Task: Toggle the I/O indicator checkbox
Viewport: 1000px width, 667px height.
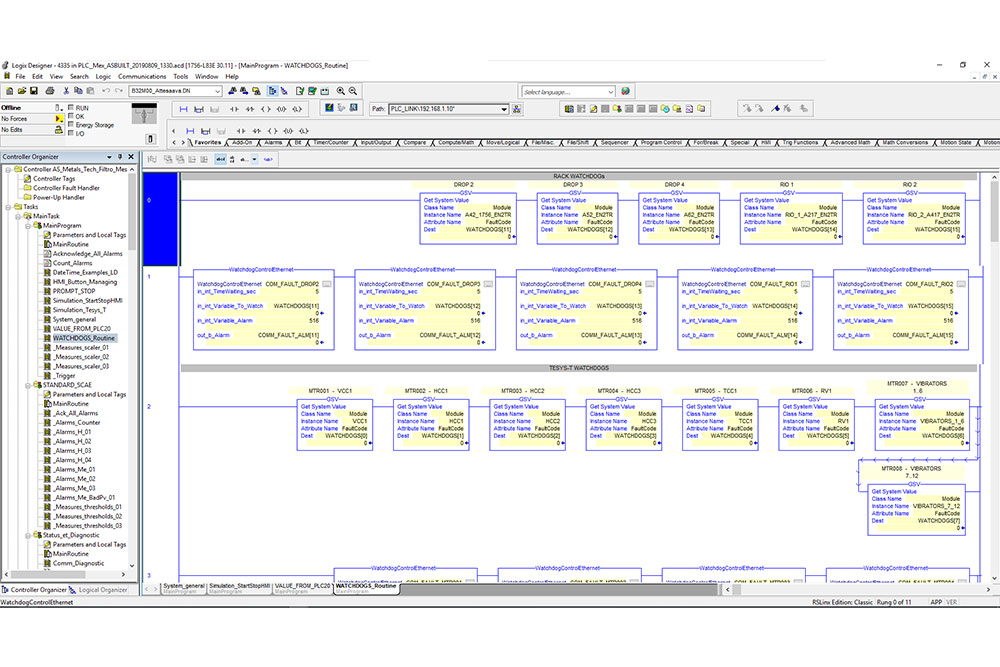Action: tap(71, 133)
